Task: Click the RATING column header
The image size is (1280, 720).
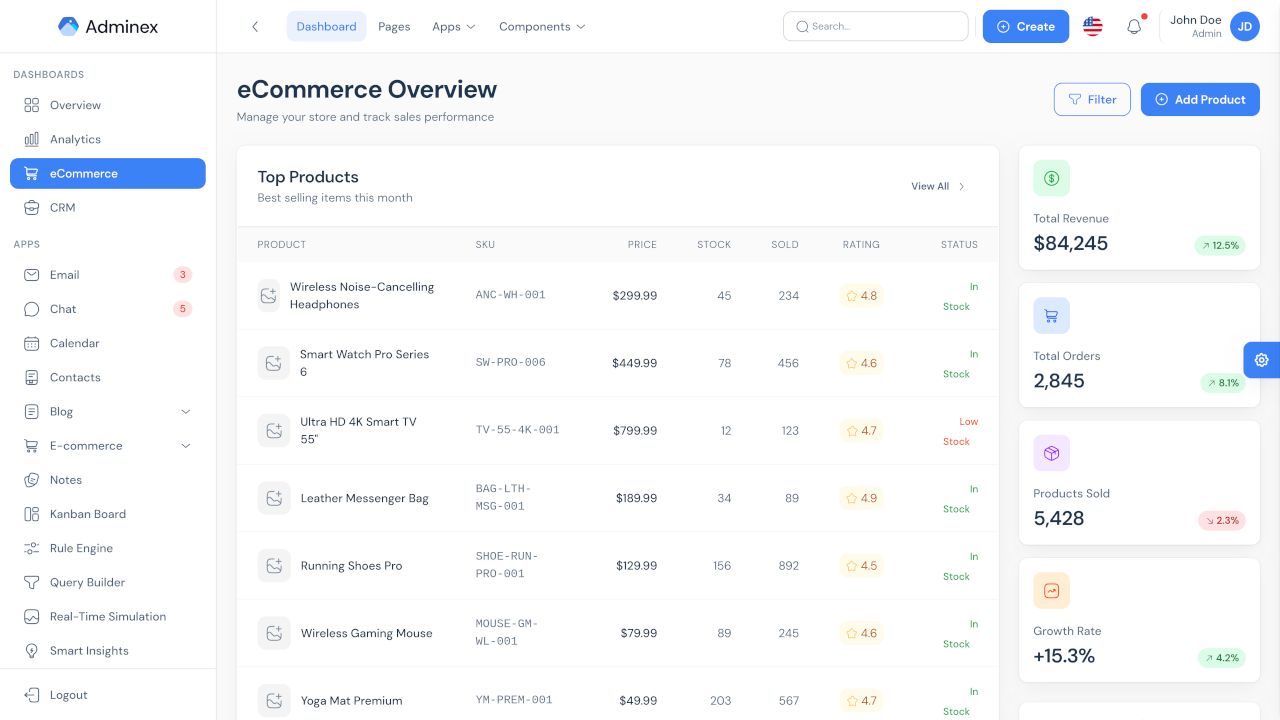Action: (861, 244)
